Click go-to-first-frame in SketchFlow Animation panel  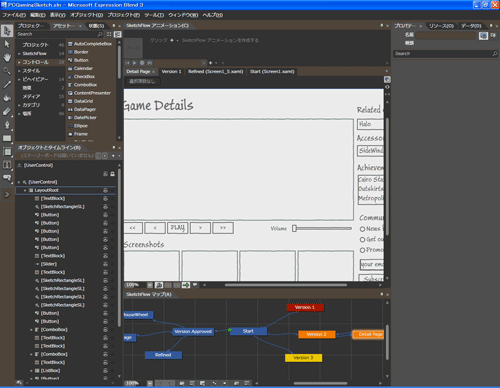(x=128, y=63)
